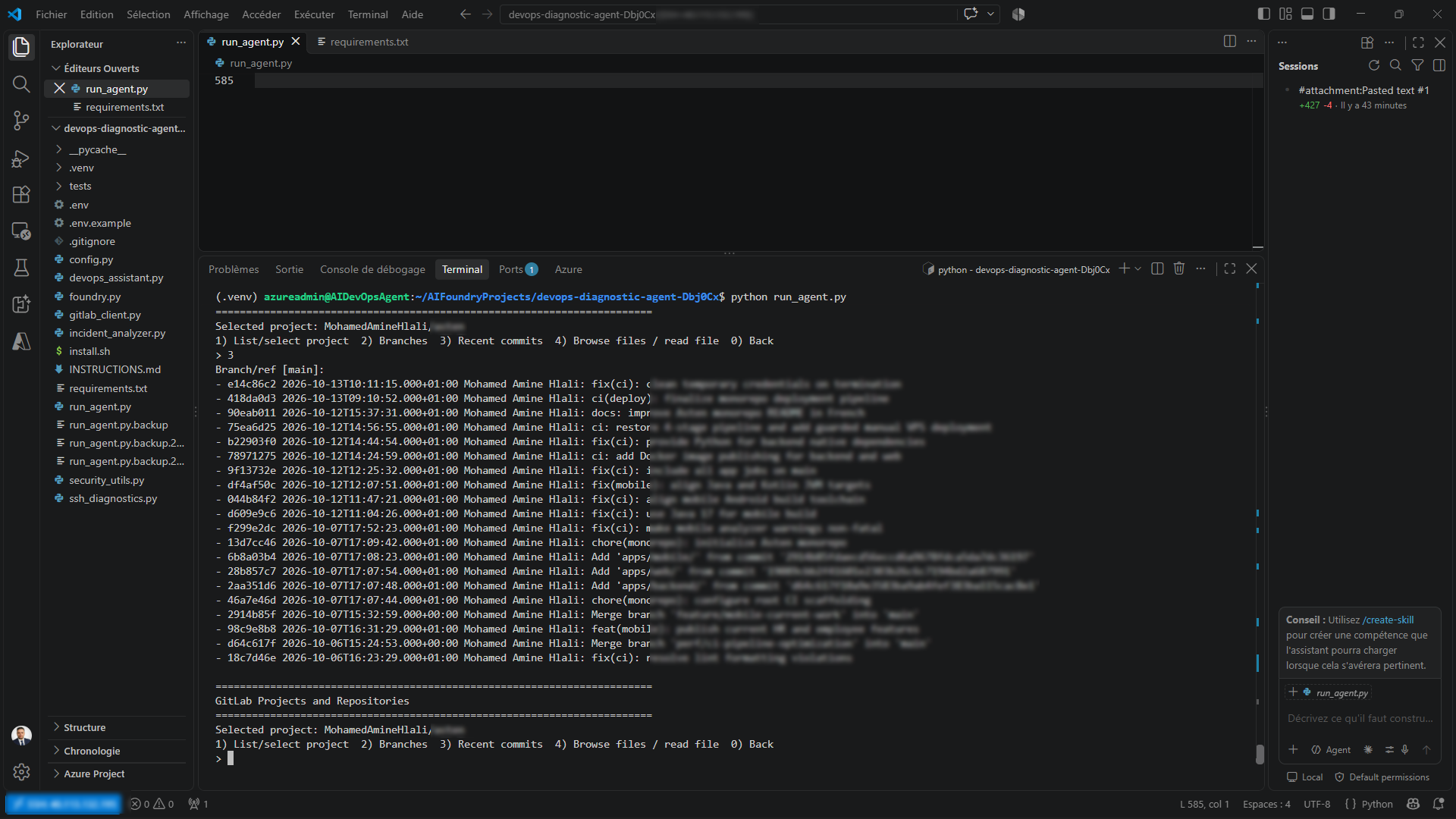Screen dimensions: 1456x819
Task: Switch to the Ports panel tab
Action: pyautogui.click(x=518, y=269)
